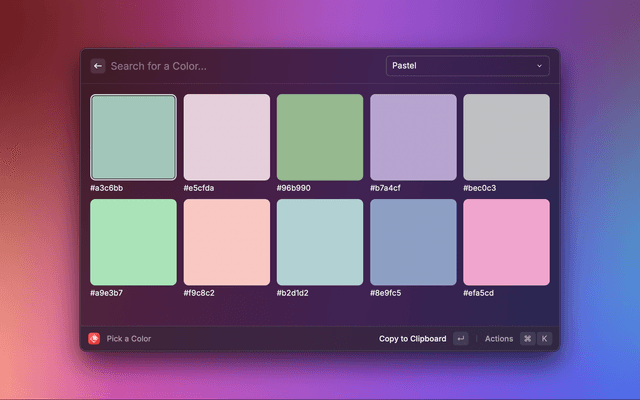The height and width of the screenshot is (400, 640).
Task: Select the #a3c6bb color swatch
Action: [x=133, y=137]
